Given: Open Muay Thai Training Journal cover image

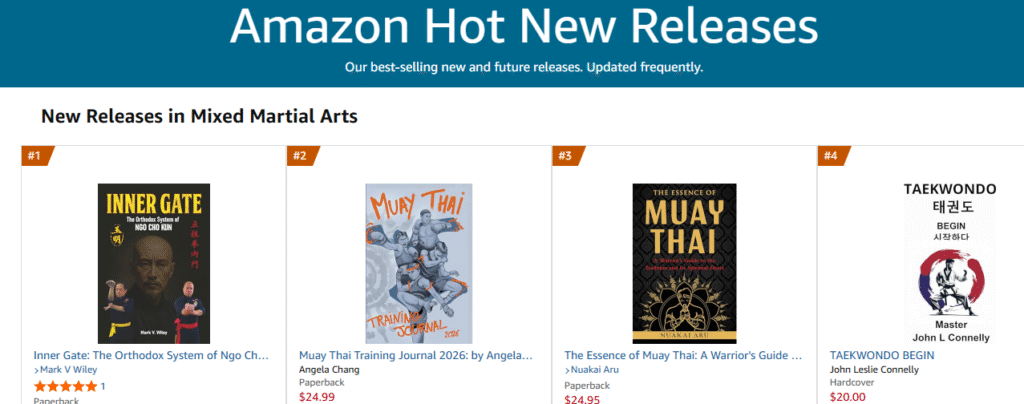Looking at the screenshot, I should point(419,264).
